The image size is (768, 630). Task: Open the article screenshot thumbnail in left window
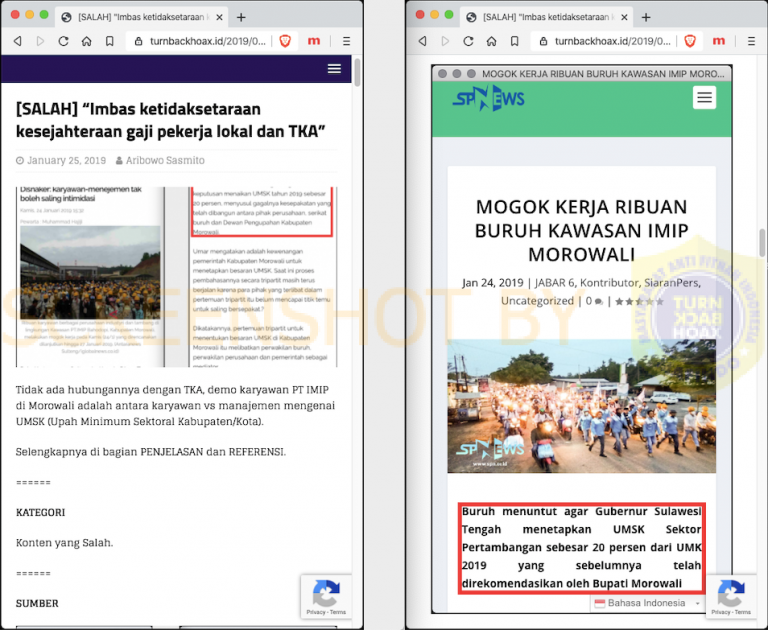[176, 277]
